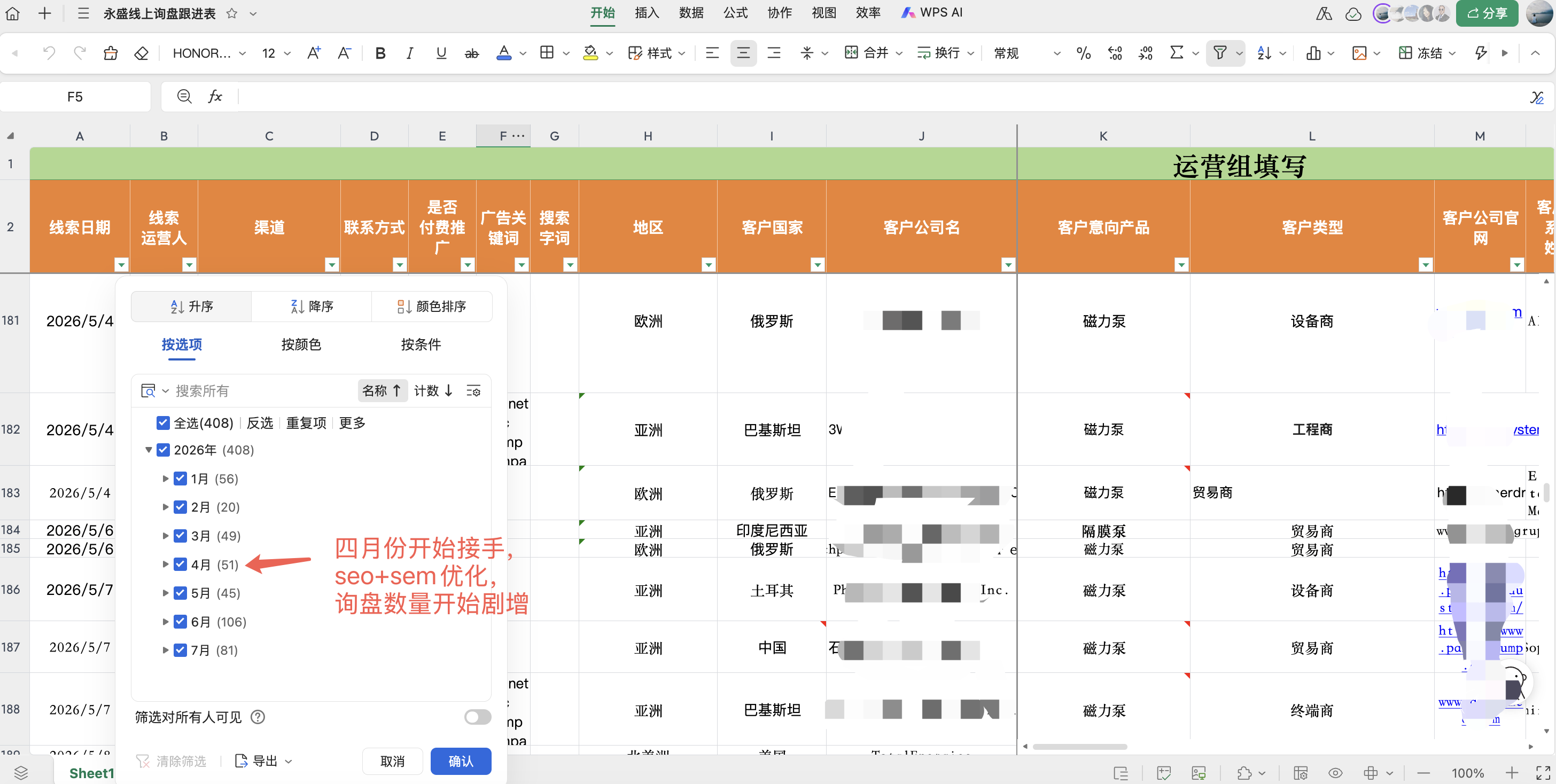Screen dimensions: 1556x784
Task: Click 导出 export button
Action: click(263, 761)
